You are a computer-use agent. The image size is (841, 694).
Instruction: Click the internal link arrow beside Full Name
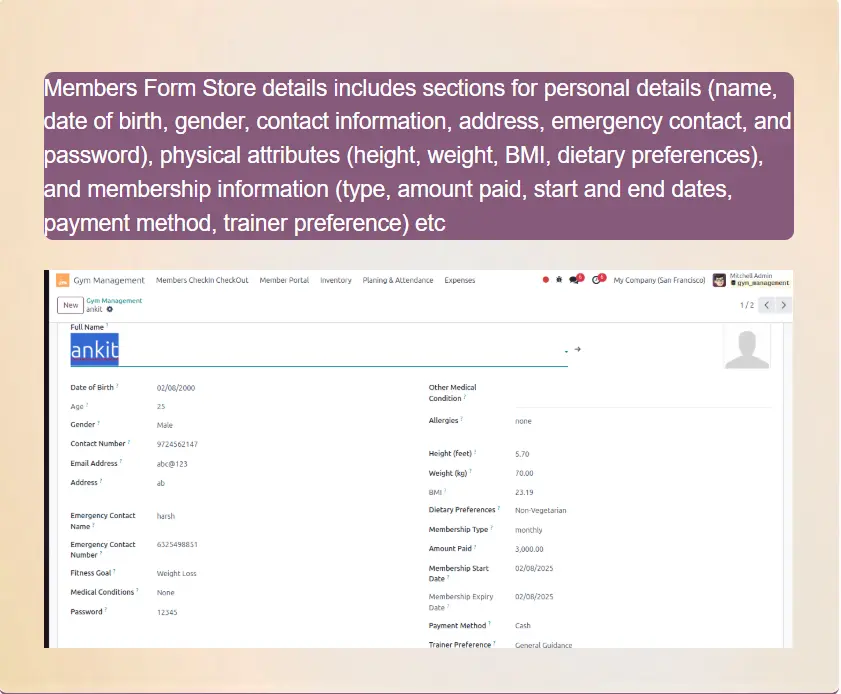point(578,350)
